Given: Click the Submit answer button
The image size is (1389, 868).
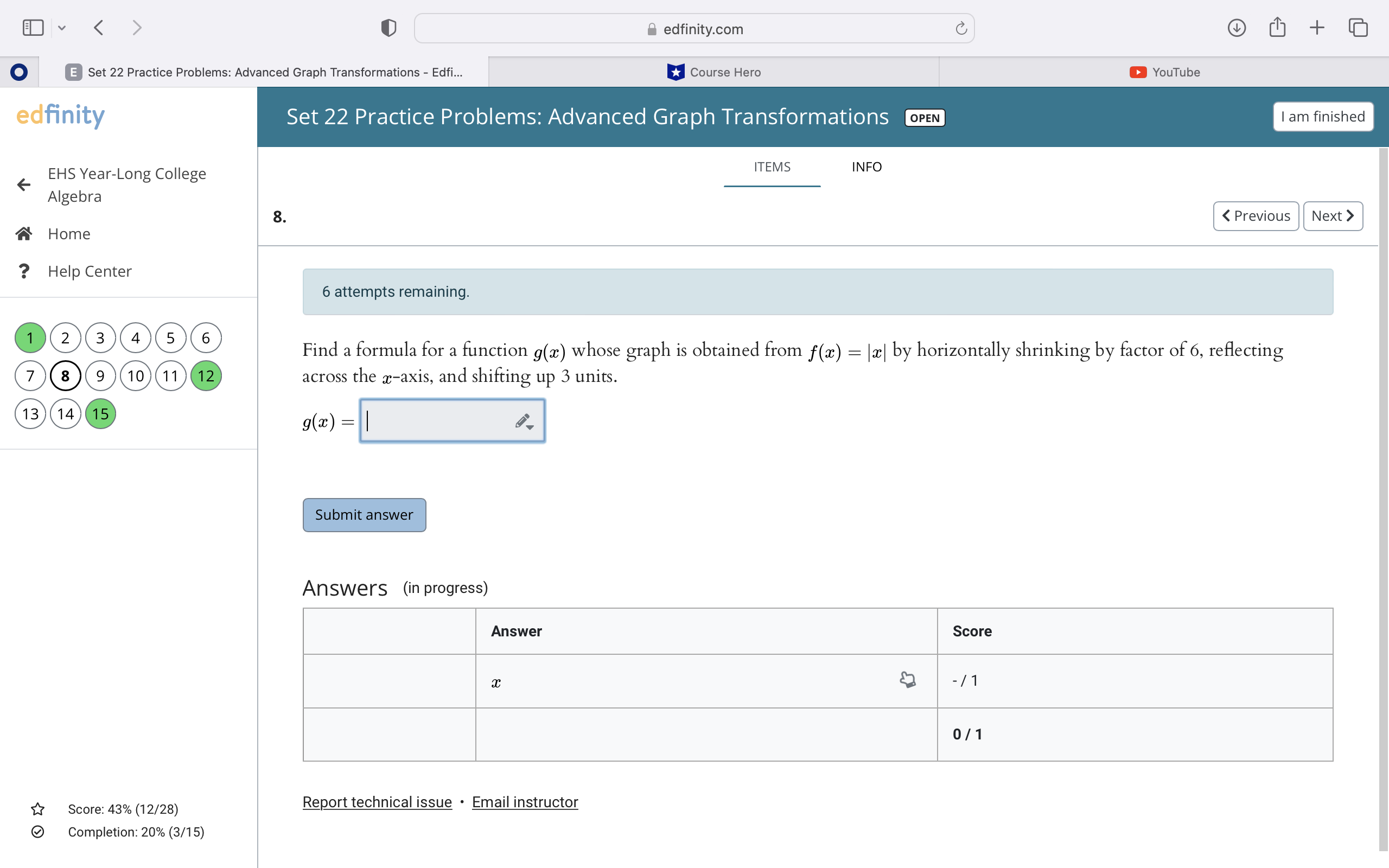Looking at the screenshot, I should pos(364,514).
